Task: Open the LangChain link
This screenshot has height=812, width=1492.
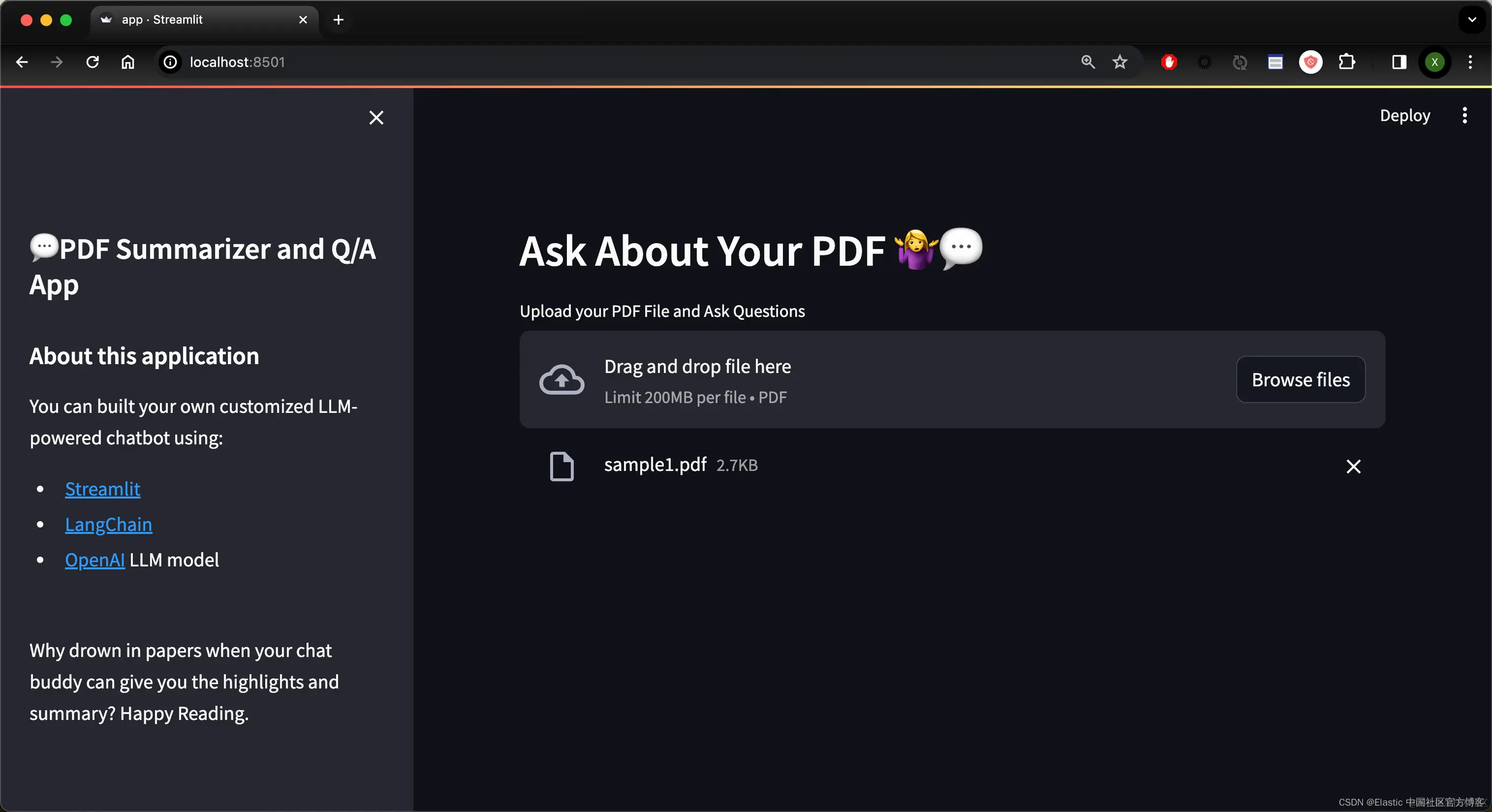Action: pos(109,524)
